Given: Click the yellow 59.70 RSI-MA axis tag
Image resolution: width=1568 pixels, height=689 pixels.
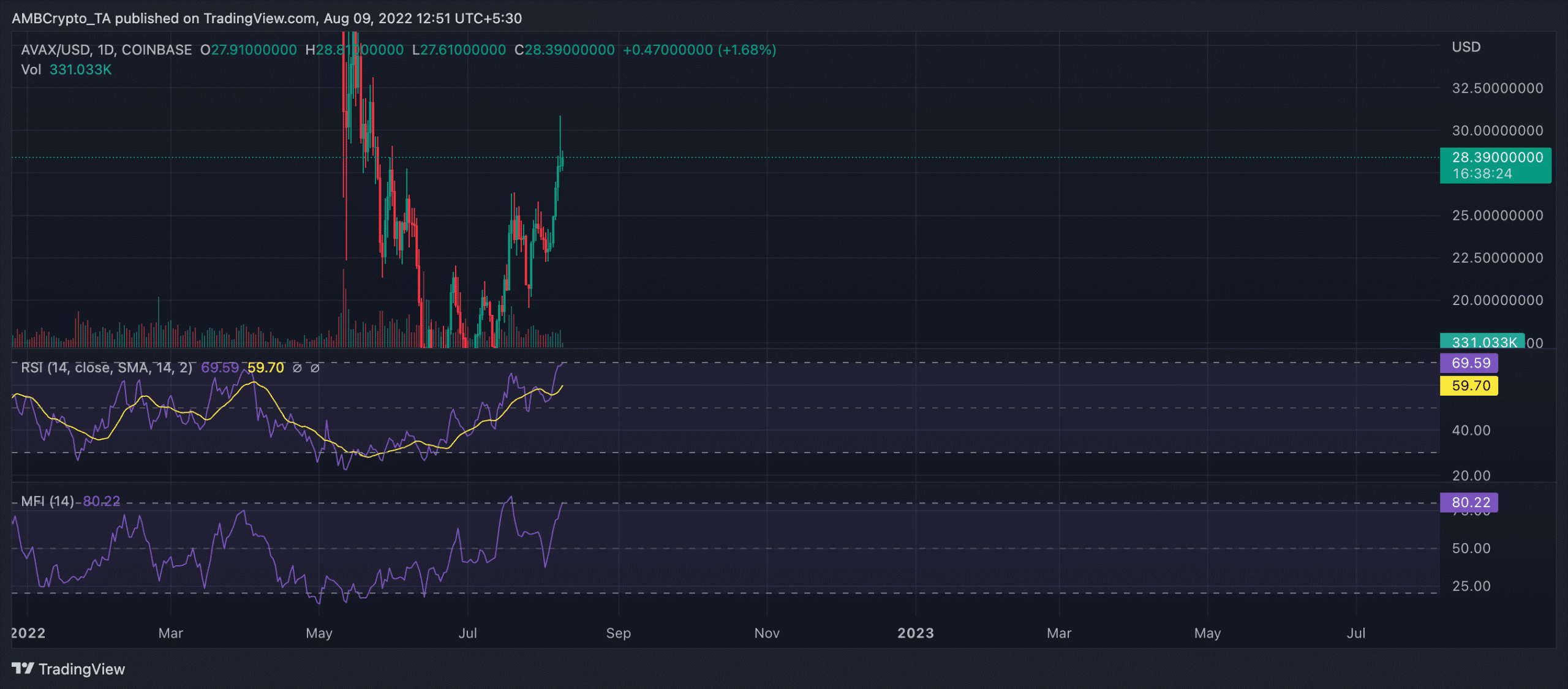Looking at the screenshot, I should tap(1469, 386).
